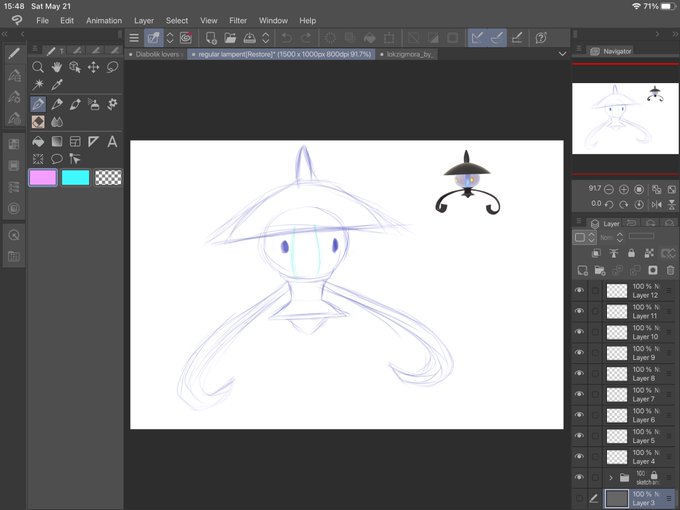Viewport: 680px width, 510px height.
Task: Select the Ruler tool
Action: click(x=93, y=141)
